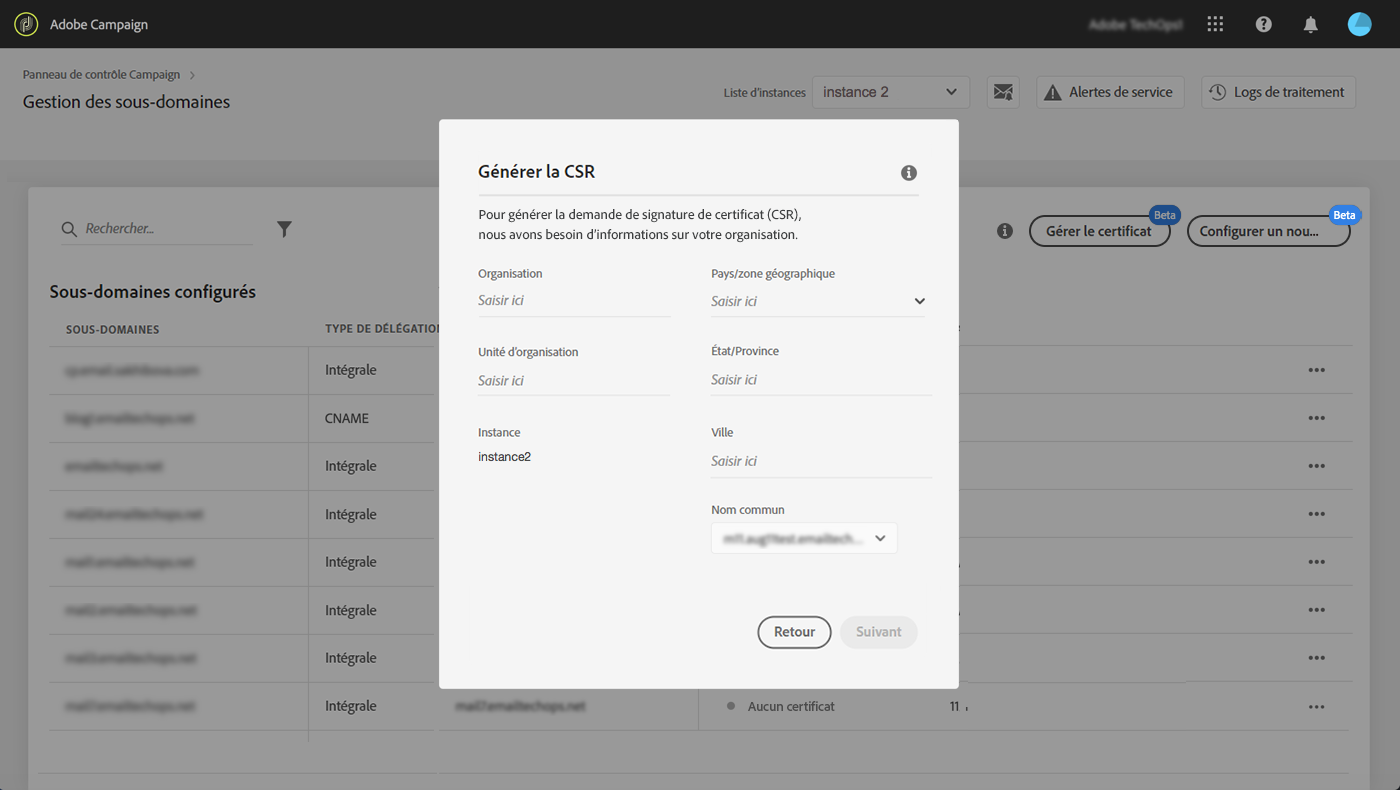Expand the Pays/zone géographique dropdown
1400x790 pixels.
[818, 301]
